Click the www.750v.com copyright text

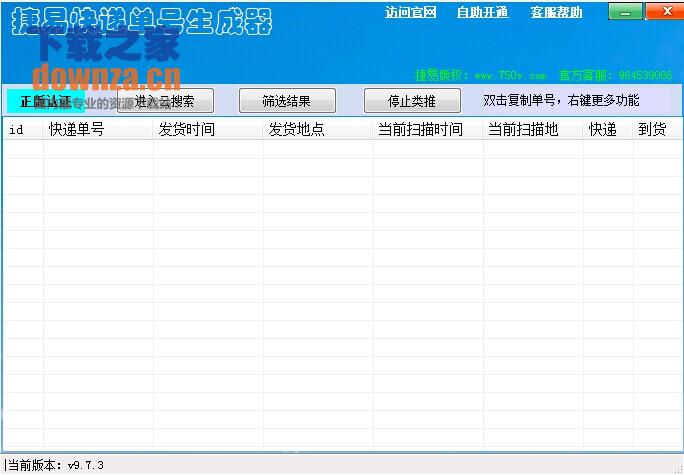tap(510, 75)
